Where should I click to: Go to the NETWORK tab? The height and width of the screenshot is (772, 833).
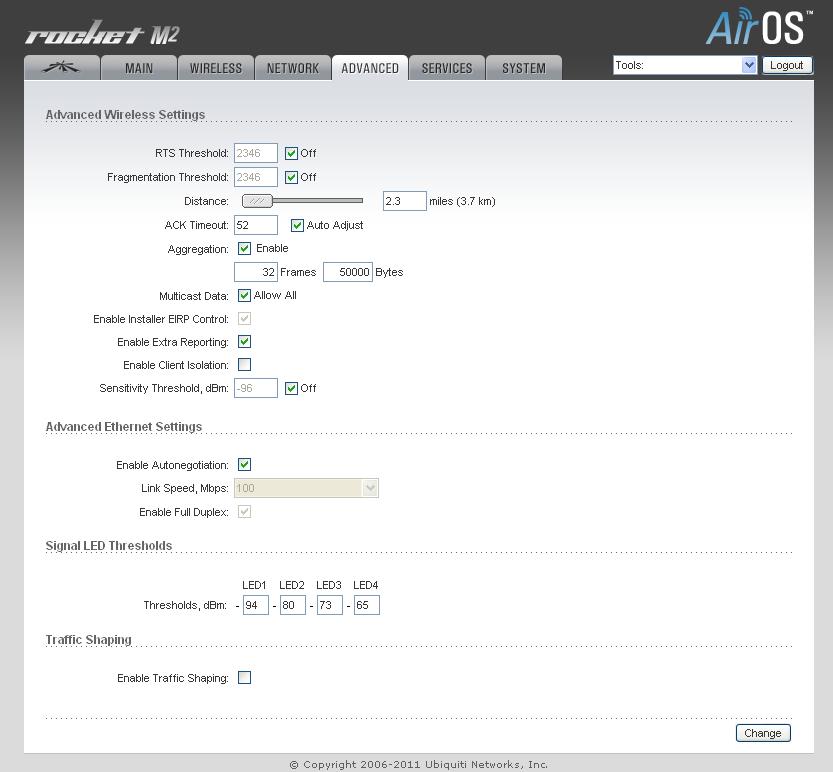(x=293, y=68)
